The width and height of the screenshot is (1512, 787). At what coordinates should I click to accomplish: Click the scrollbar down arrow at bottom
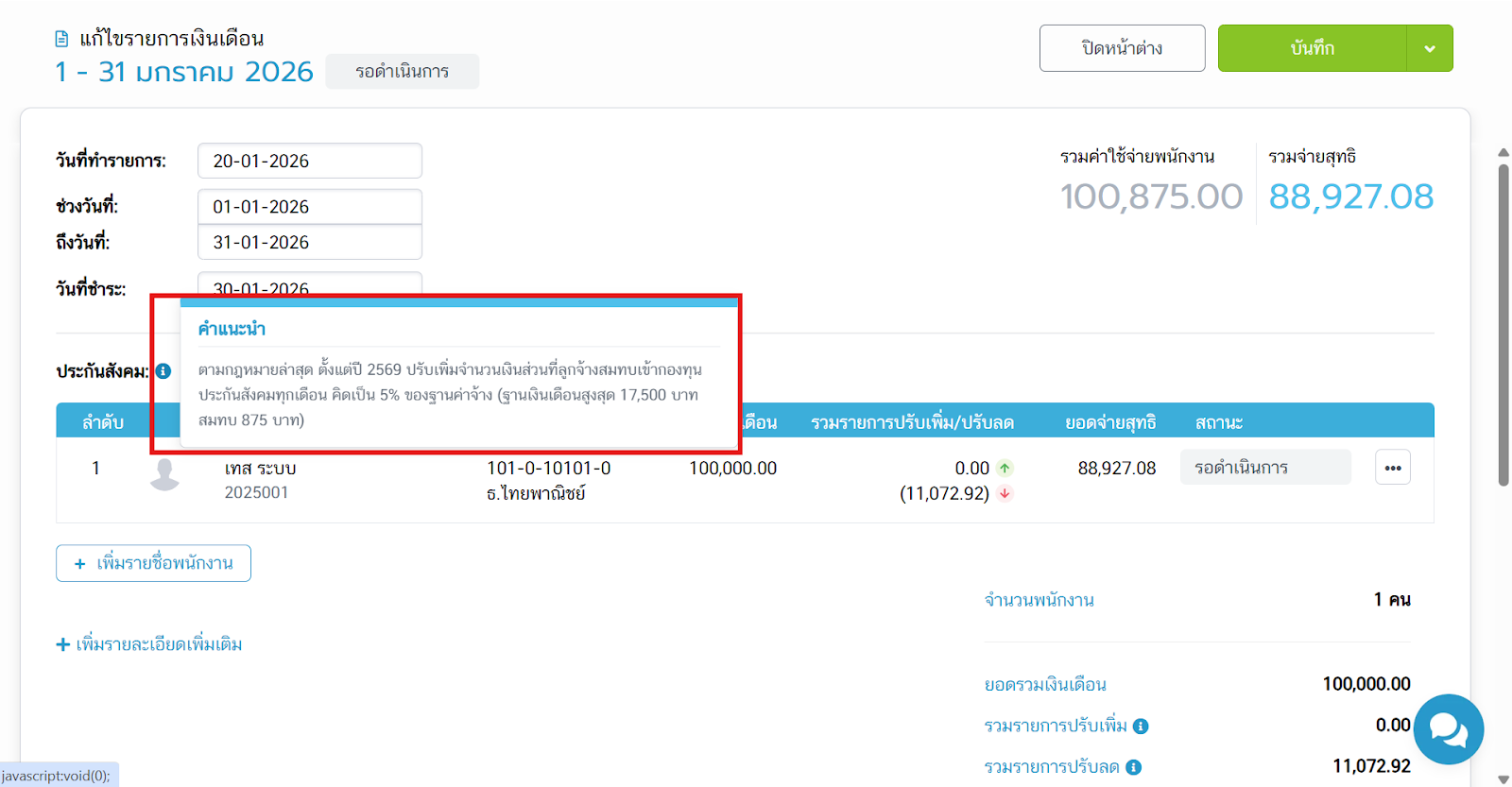(1503, 779)
